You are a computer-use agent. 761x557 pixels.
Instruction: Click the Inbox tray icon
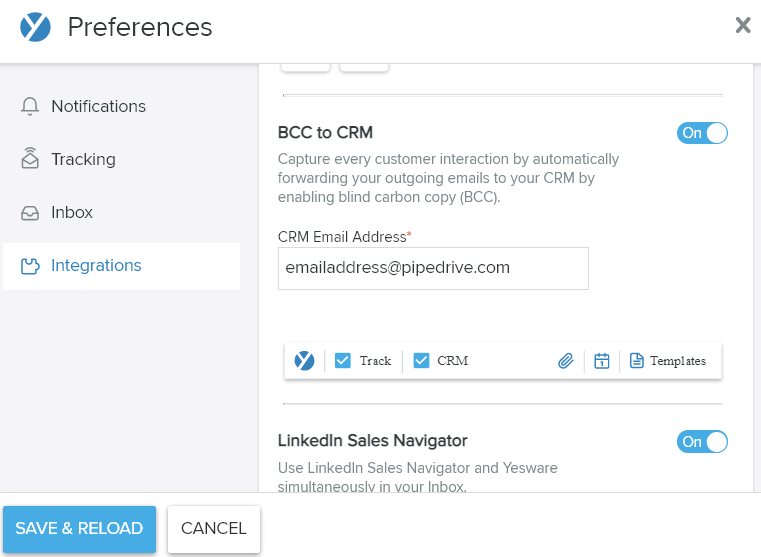(30, 213)
